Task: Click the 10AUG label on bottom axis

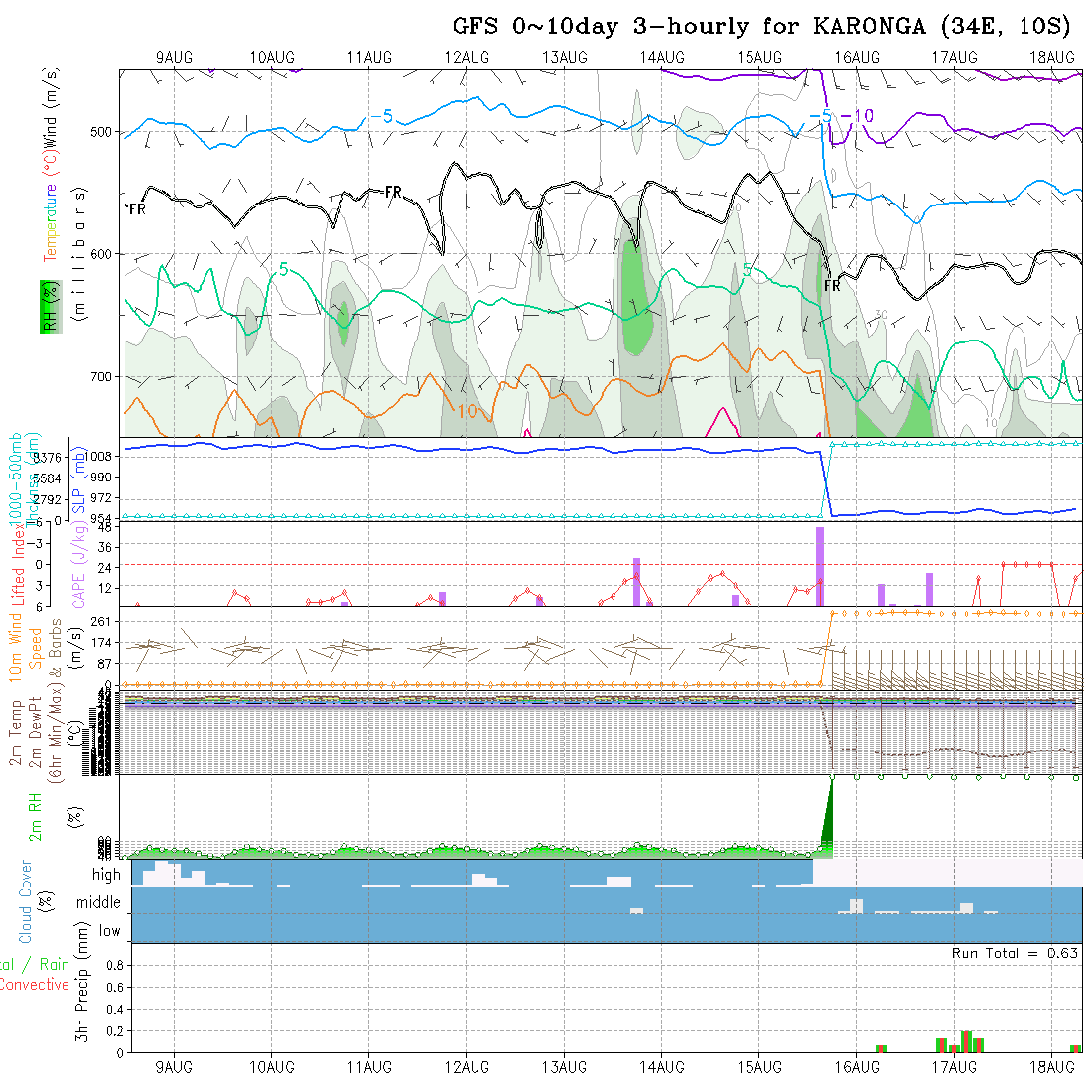Action: [x=272, y=1067]
